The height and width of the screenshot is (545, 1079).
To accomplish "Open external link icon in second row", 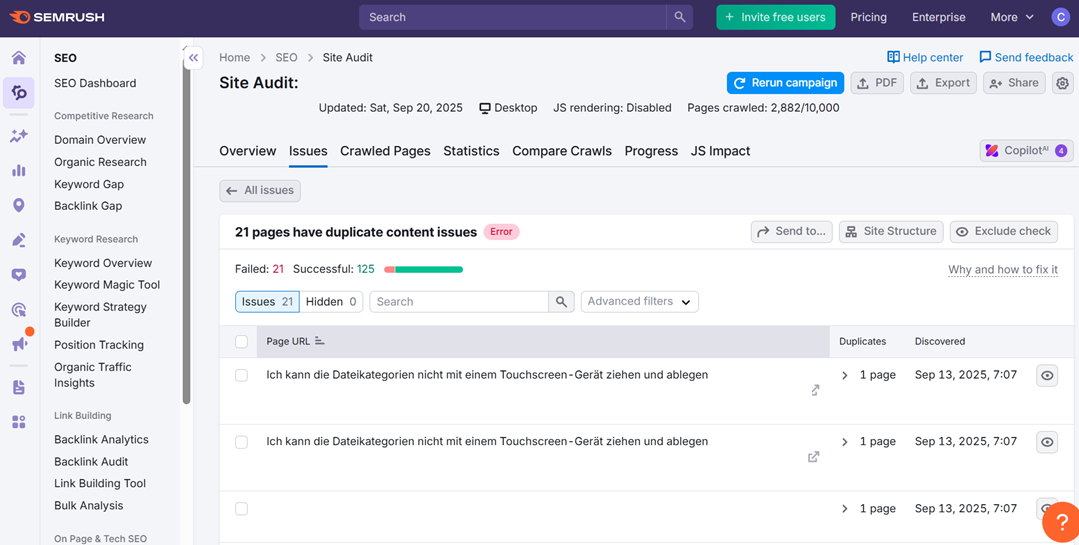I will tap(813, 456).
